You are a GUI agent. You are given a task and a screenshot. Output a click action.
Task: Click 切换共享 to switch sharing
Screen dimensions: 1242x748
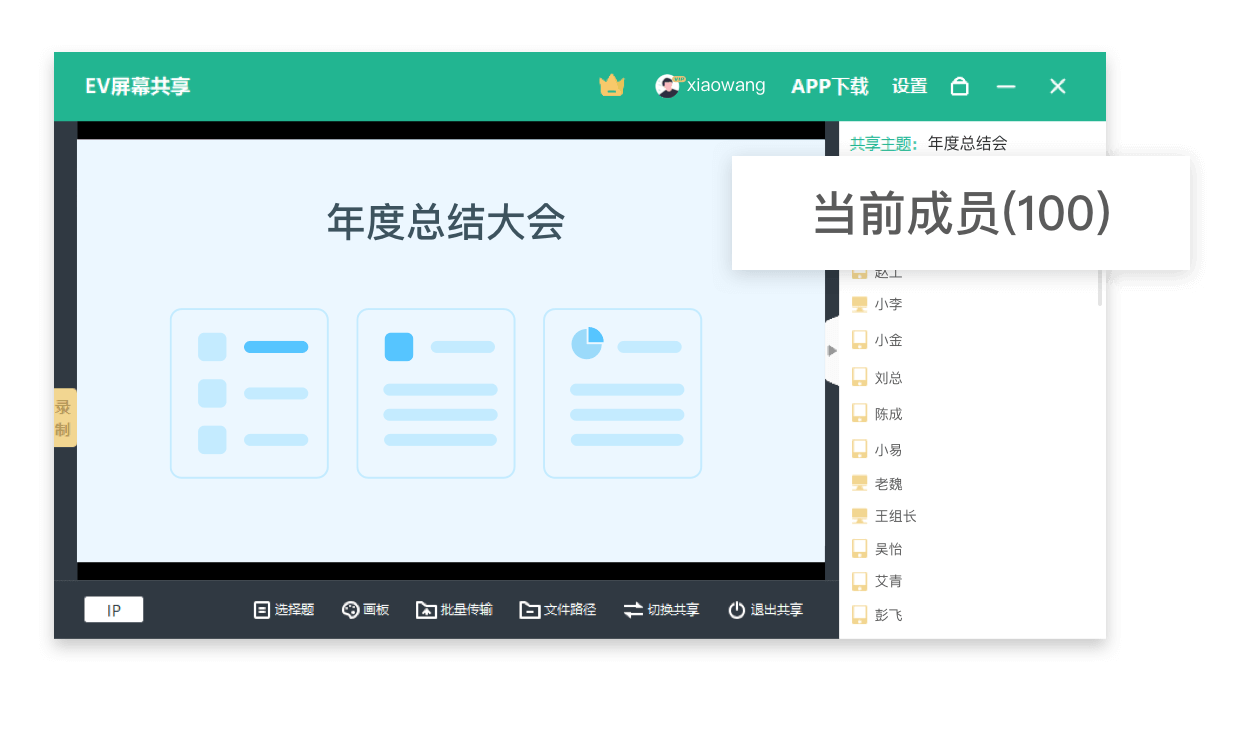point(661,610)
